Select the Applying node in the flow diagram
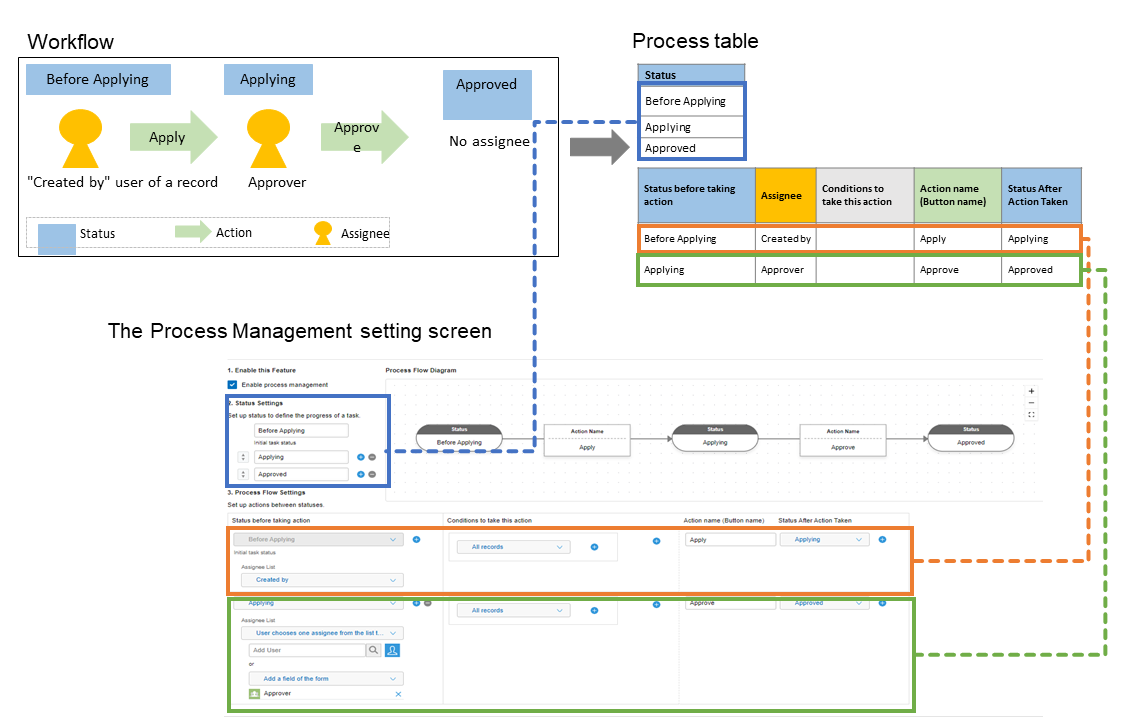This screenshot has height=725, width=1123. pos(715,438)
